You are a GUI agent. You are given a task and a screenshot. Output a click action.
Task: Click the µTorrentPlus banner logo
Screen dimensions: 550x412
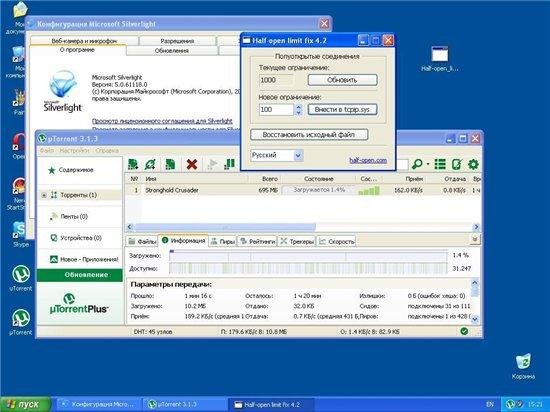(x=79, y=303)
